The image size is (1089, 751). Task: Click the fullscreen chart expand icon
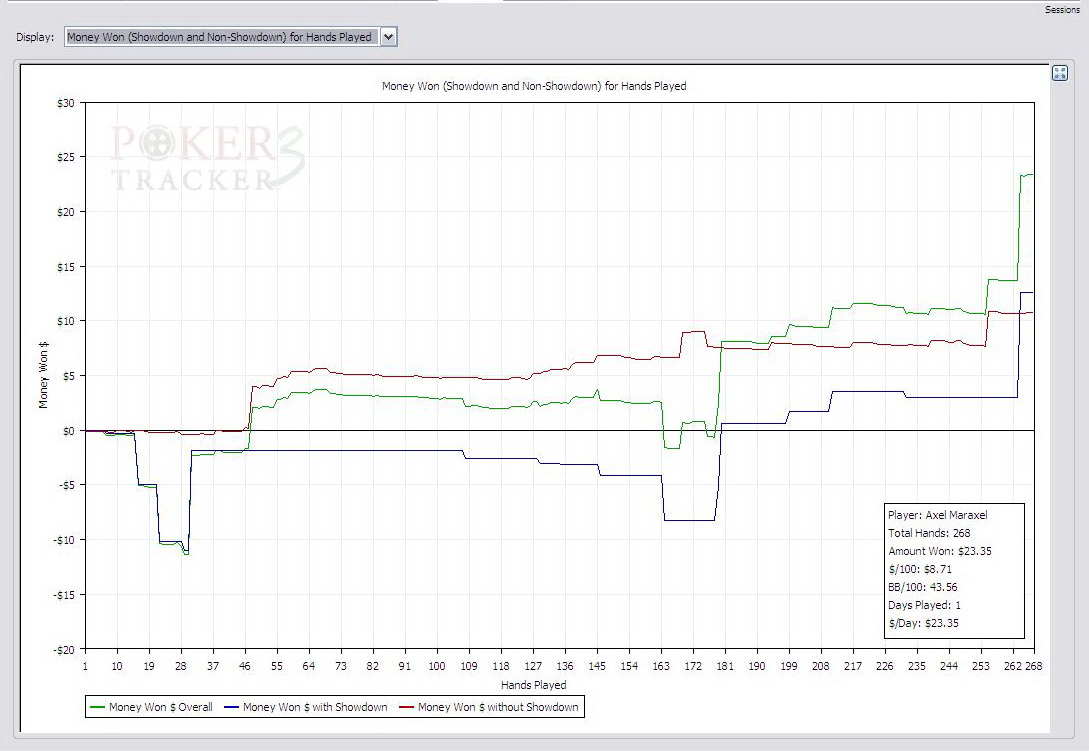click(x=1060, y=73)
